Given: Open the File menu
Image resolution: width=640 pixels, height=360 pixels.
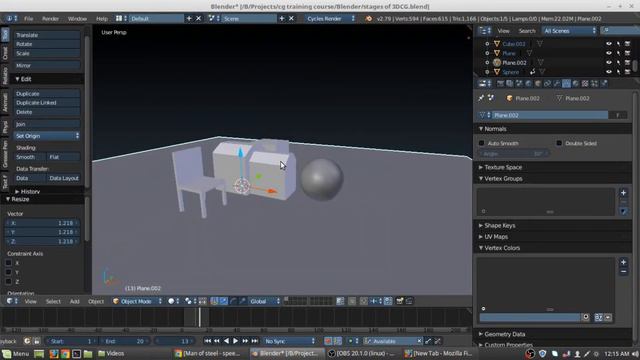Looking at the screenshot, I should (29, 19).
